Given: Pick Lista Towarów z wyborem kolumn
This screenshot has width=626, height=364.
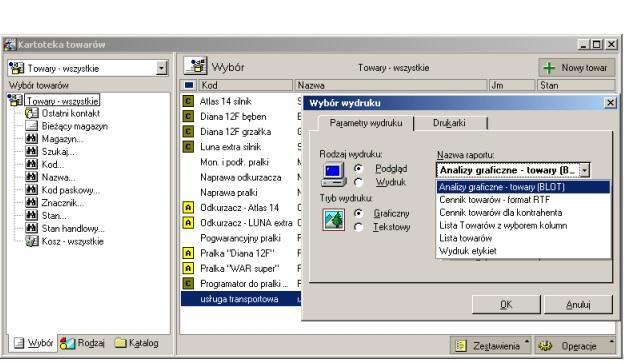Looking at the screenshot, I should (523, 225).
